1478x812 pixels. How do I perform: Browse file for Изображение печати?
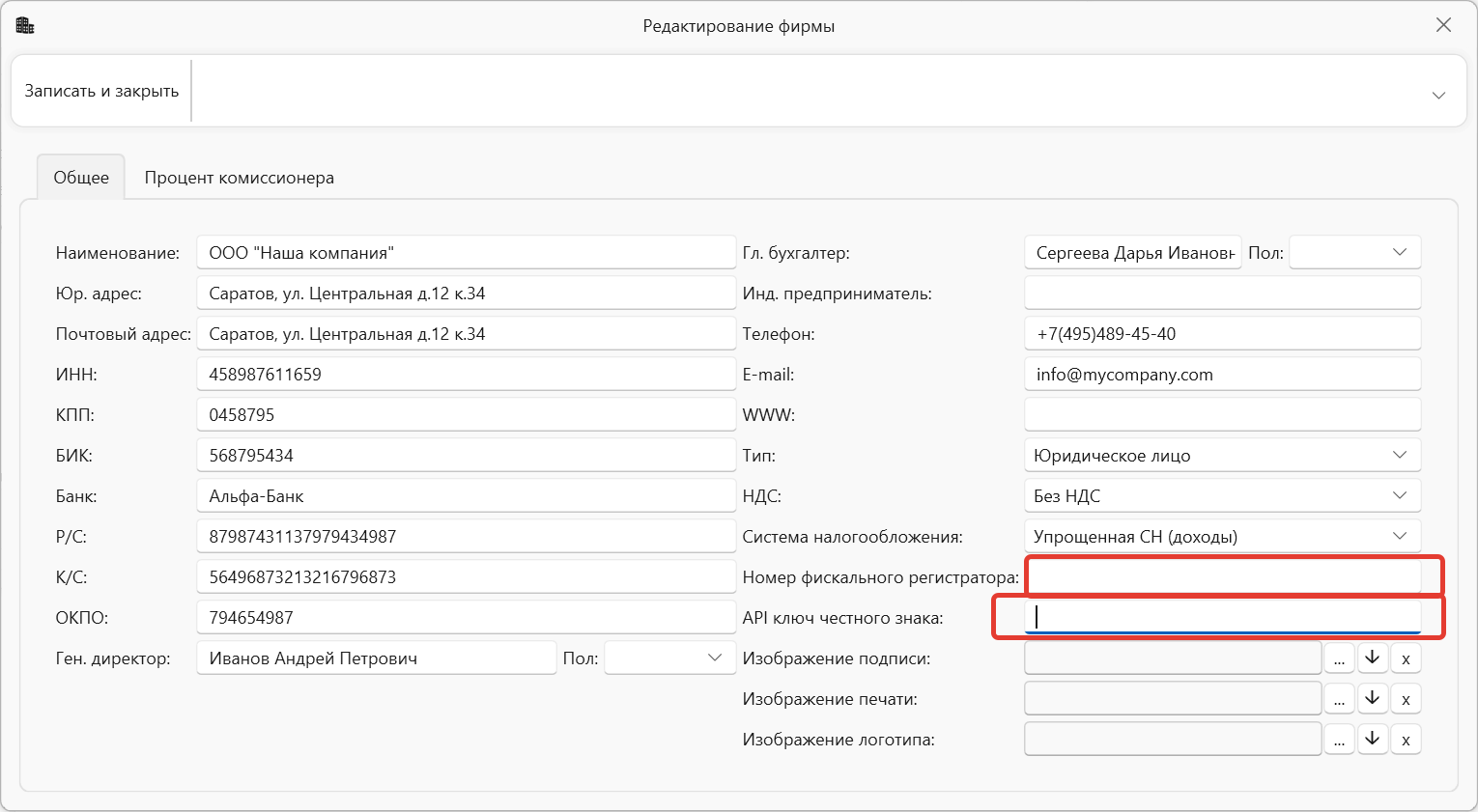click(1339, 699)
